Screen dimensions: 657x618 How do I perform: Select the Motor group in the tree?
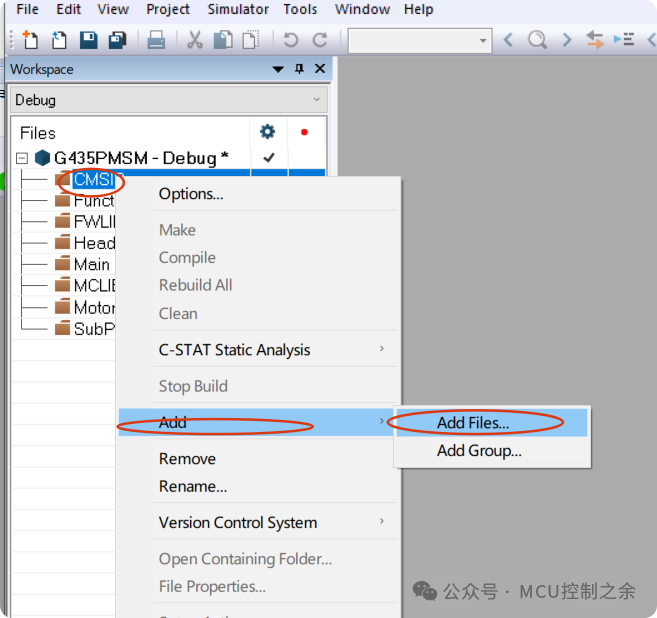94,308
